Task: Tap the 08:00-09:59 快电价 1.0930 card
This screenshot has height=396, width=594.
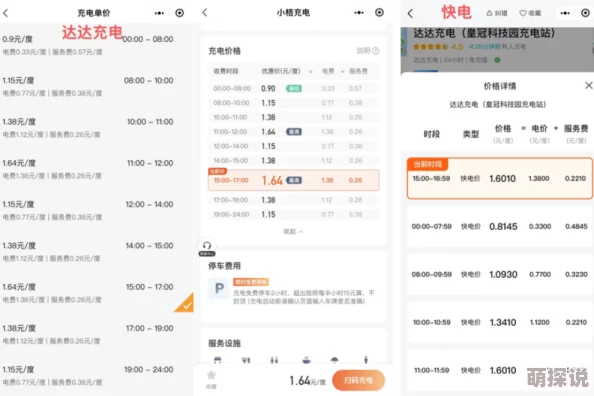Action: click(x=500, y=274)
